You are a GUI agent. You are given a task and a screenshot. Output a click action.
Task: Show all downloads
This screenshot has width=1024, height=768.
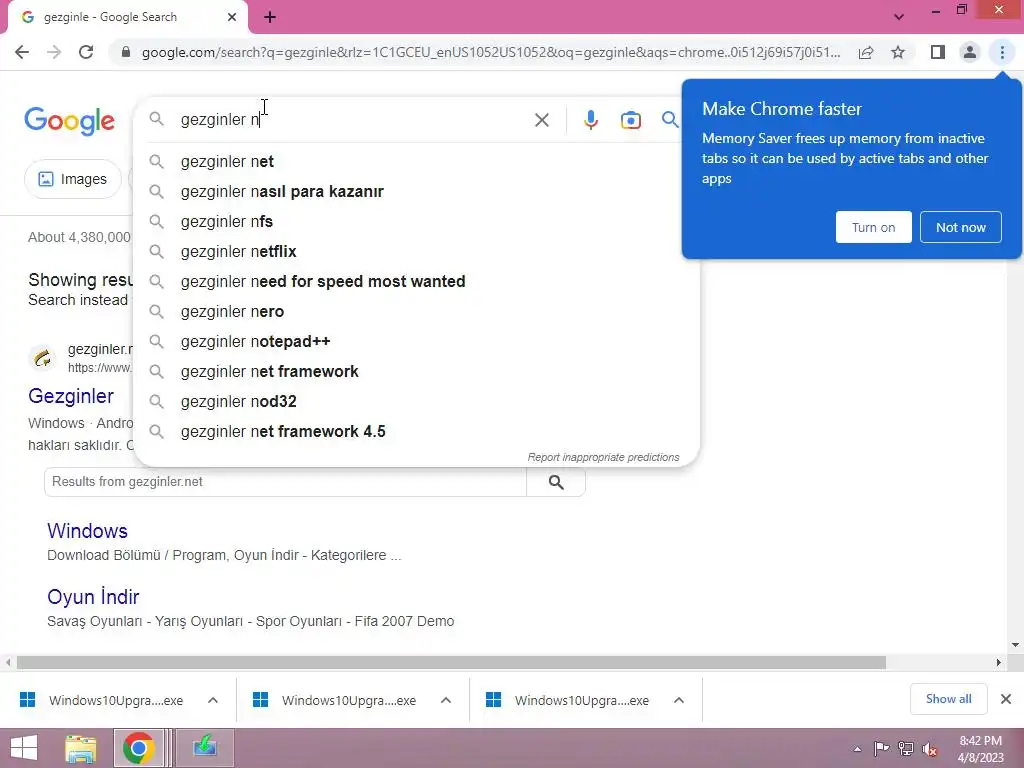coord(948,699)
